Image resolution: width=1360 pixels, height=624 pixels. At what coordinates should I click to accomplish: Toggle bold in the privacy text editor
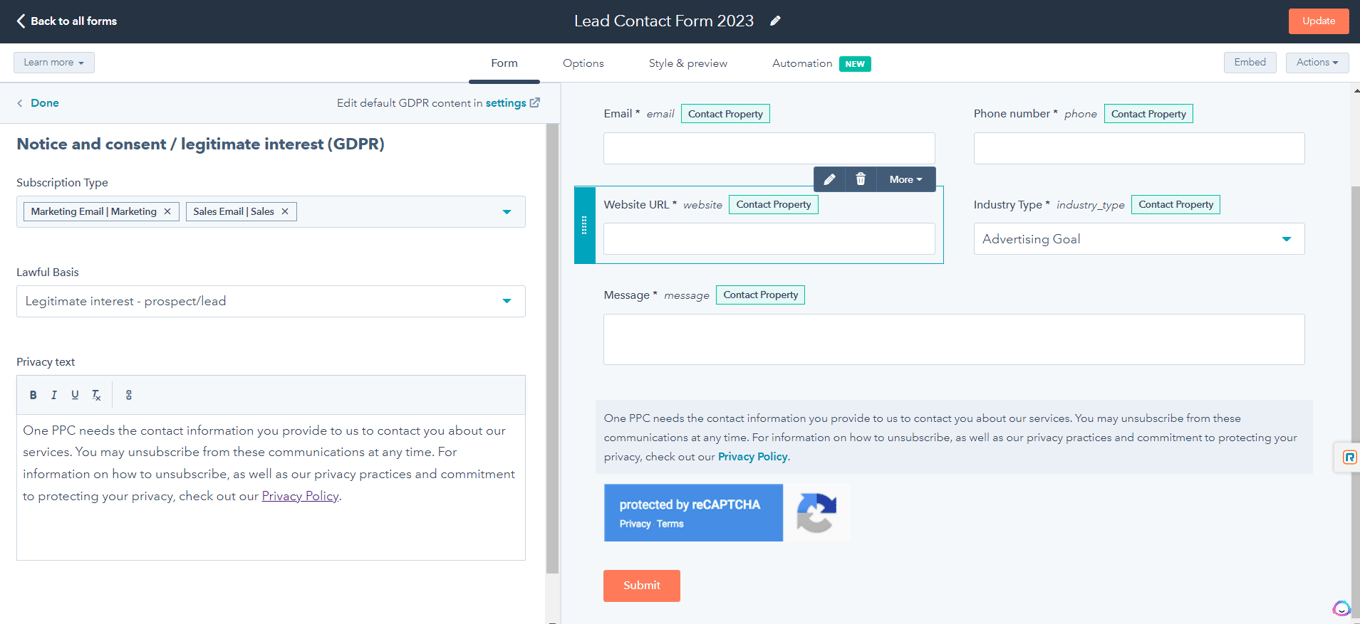click(x=33, y=394)
